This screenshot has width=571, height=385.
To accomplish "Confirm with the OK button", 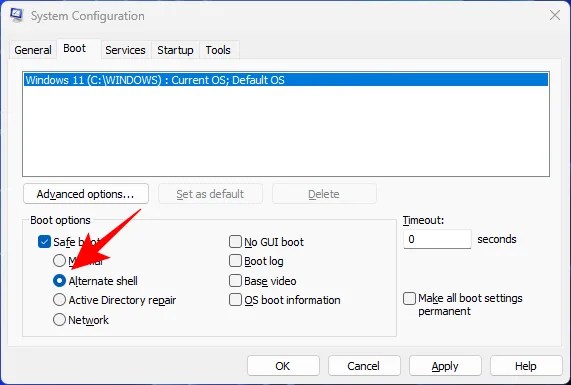I will (283, 366).
